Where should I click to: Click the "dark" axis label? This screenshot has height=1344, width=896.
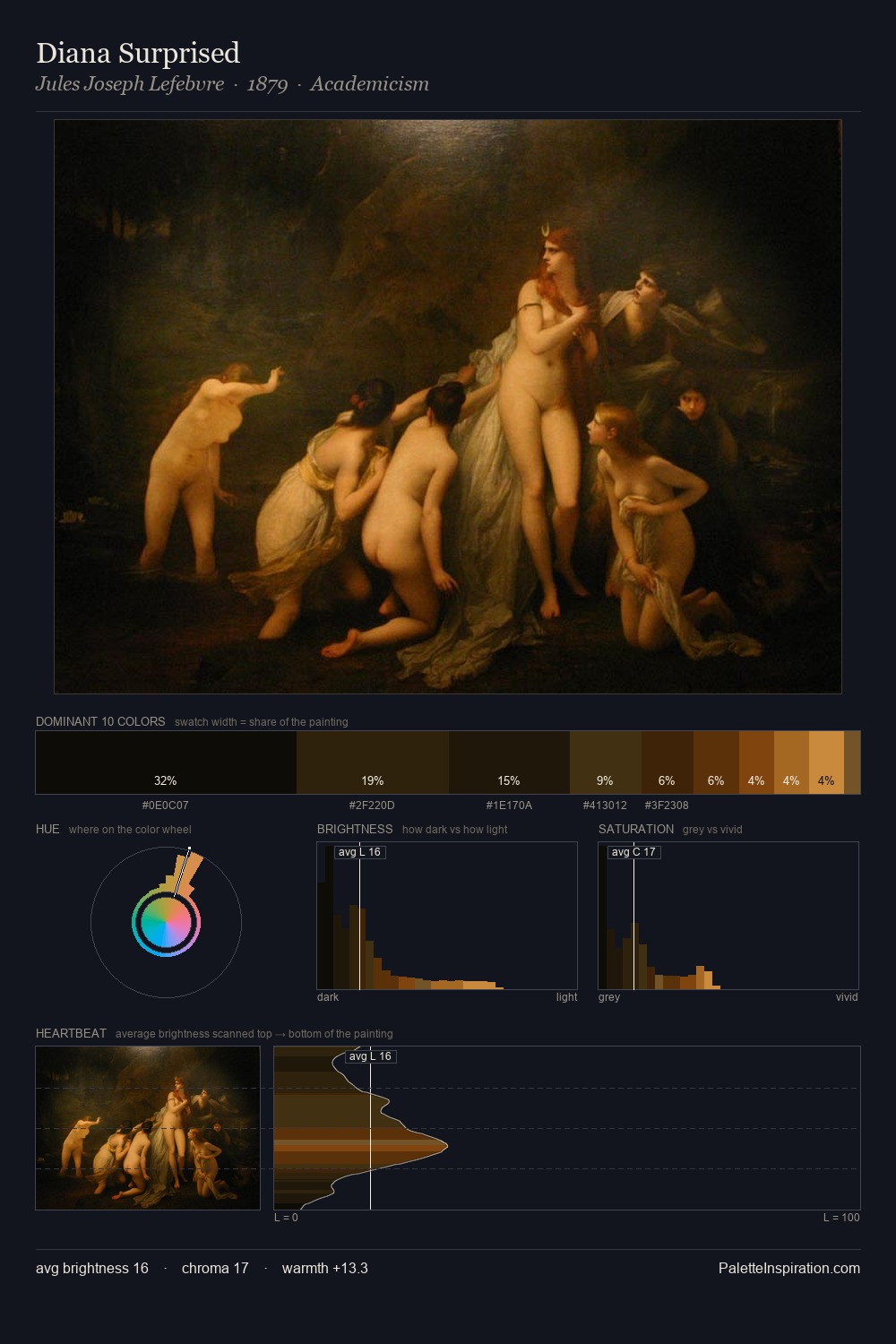[328, 997]
